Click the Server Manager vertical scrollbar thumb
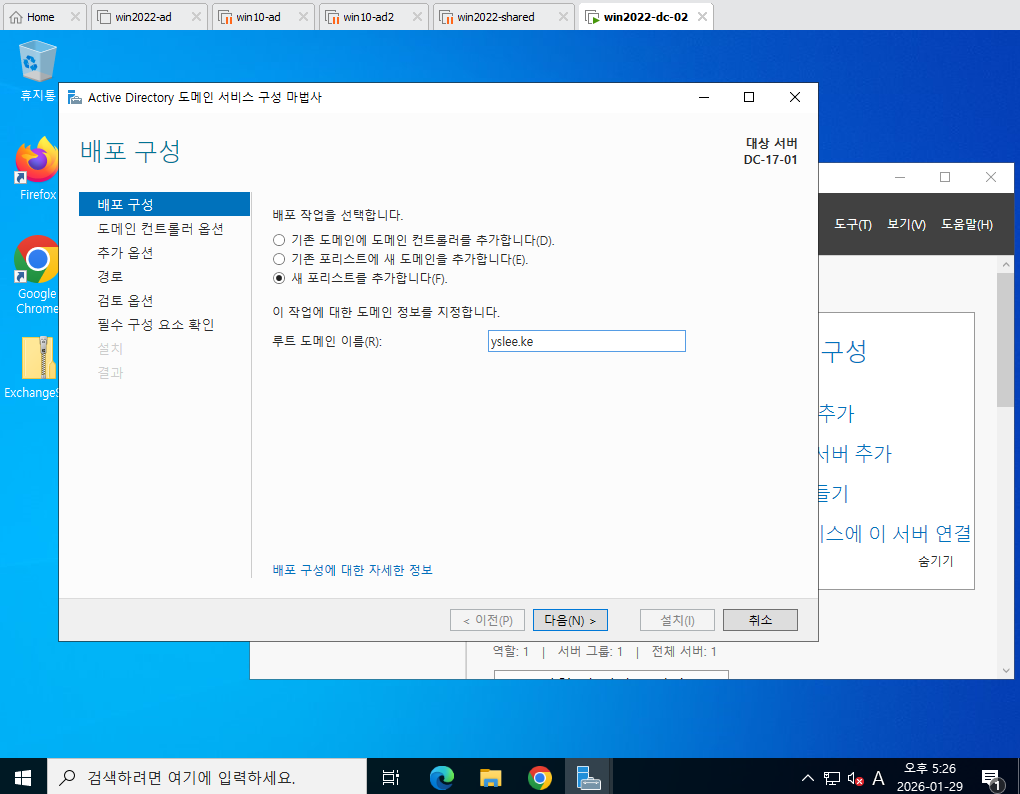1020x794 pixels. tap(1006, 339)
